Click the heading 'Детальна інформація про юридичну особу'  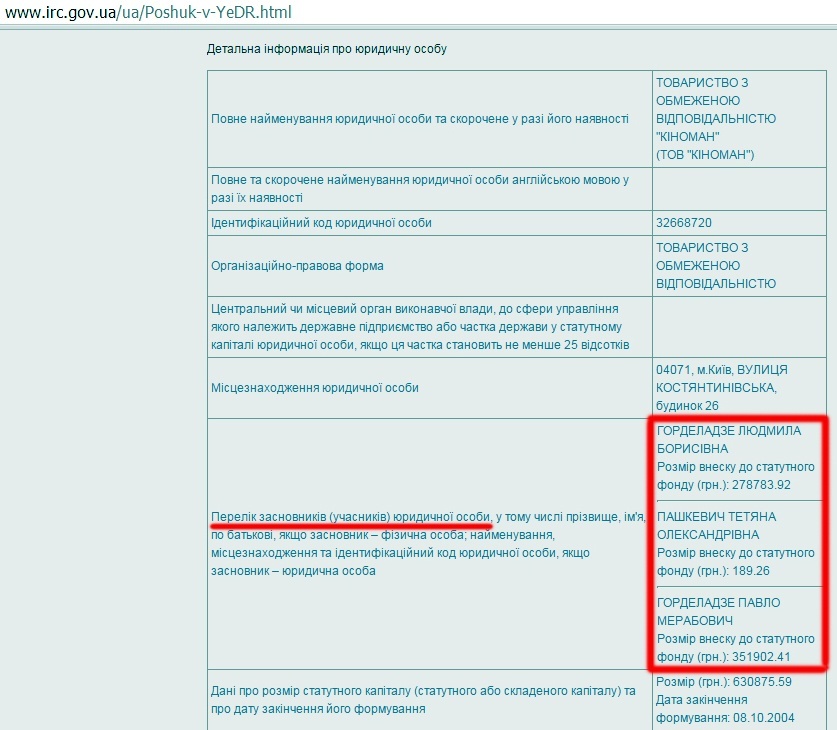point(326,49)
